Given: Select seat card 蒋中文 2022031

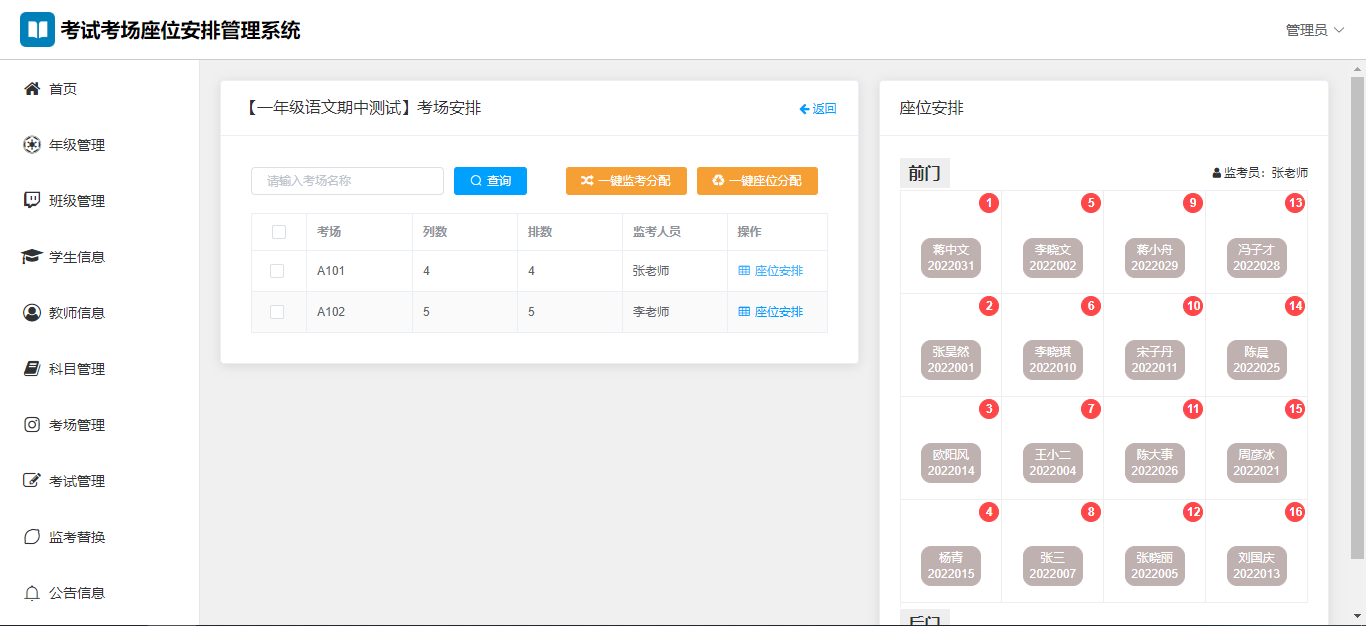Looking at the screenshot, I should pos(951,258).
